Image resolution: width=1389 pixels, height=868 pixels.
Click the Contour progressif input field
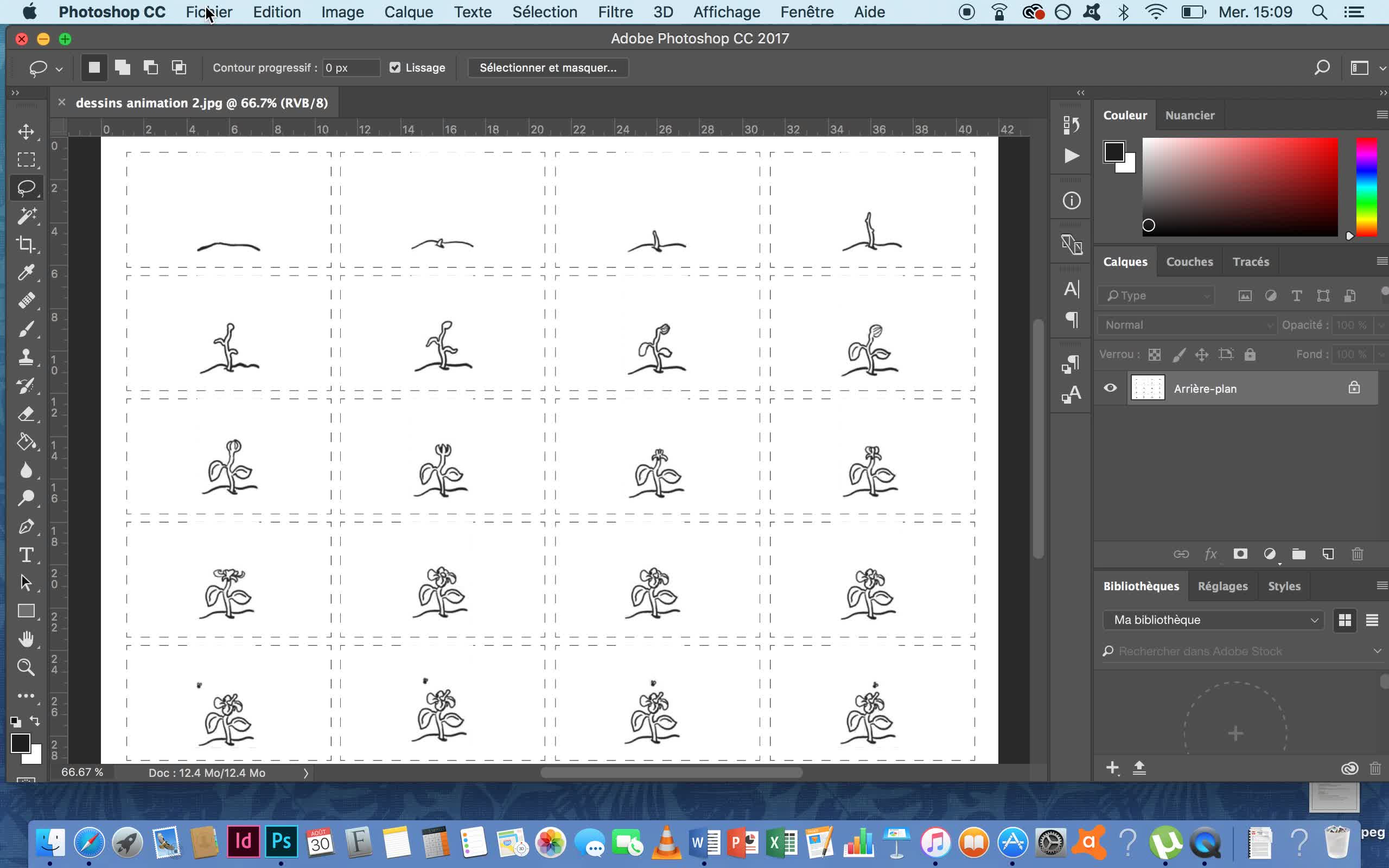click(x=351, y=68)
